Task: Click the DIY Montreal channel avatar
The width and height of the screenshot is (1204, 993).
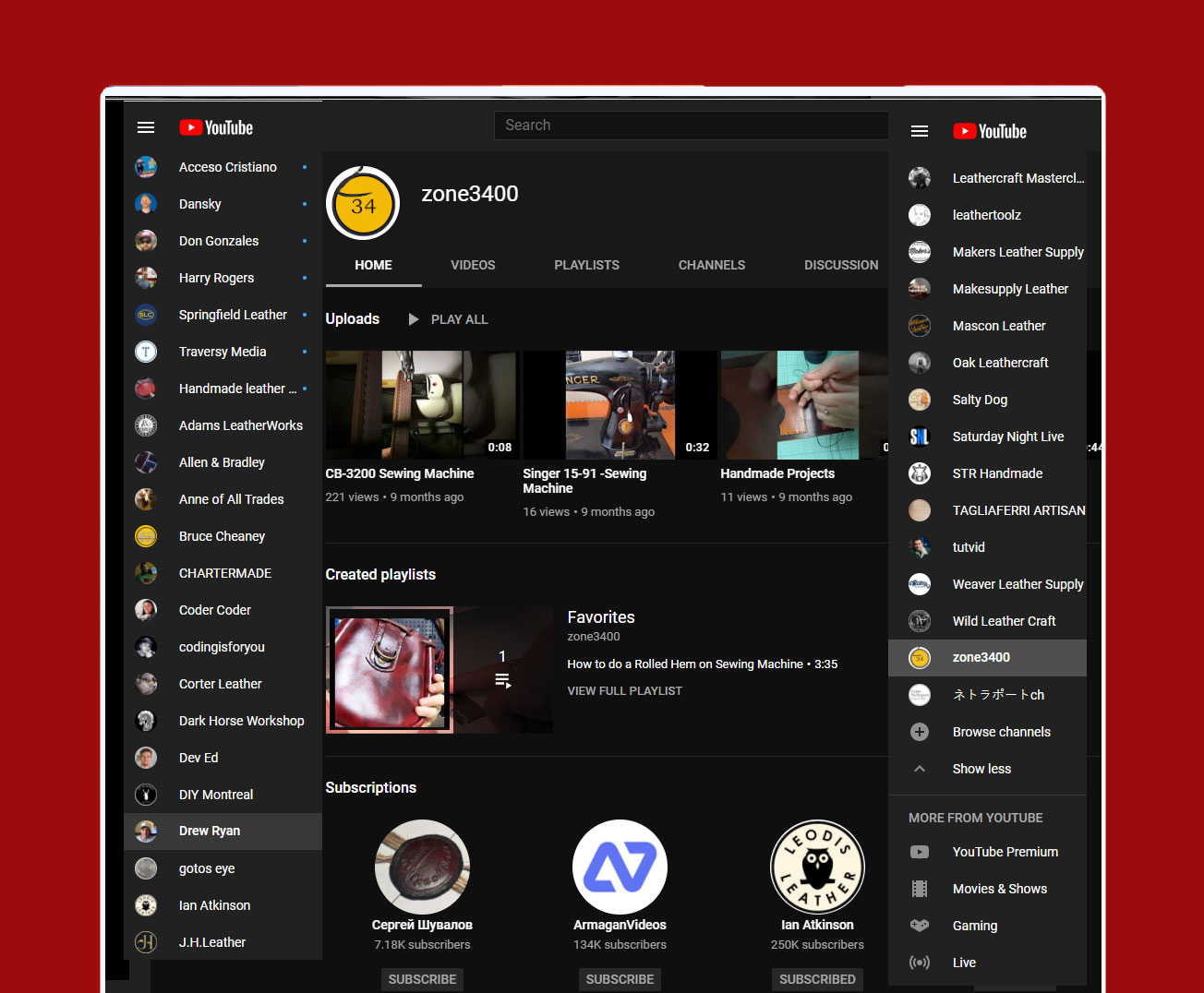Action: [146, 795]
